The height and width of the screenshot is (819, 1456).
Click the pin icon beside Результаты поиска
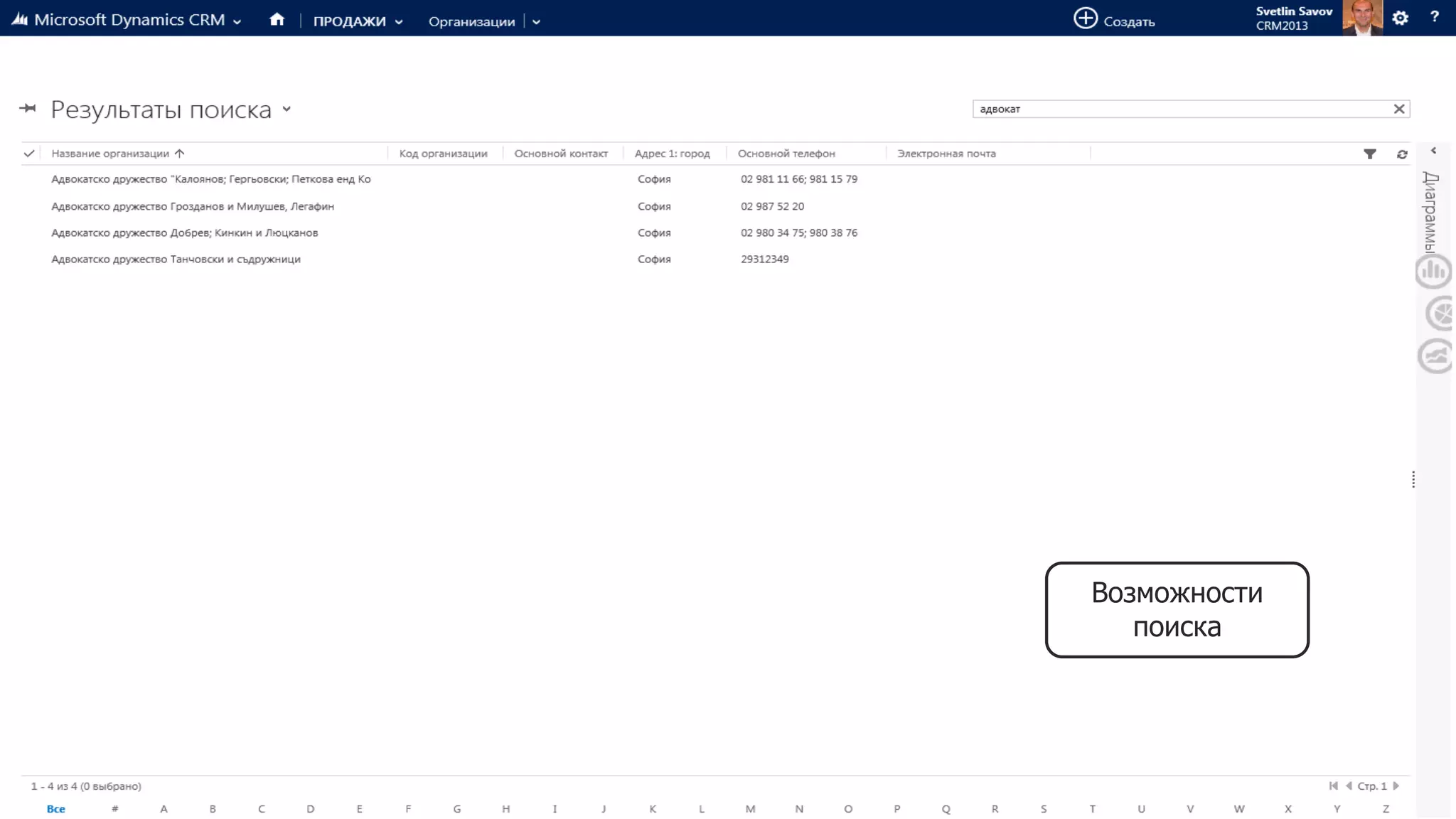click(x=28, y=109)
